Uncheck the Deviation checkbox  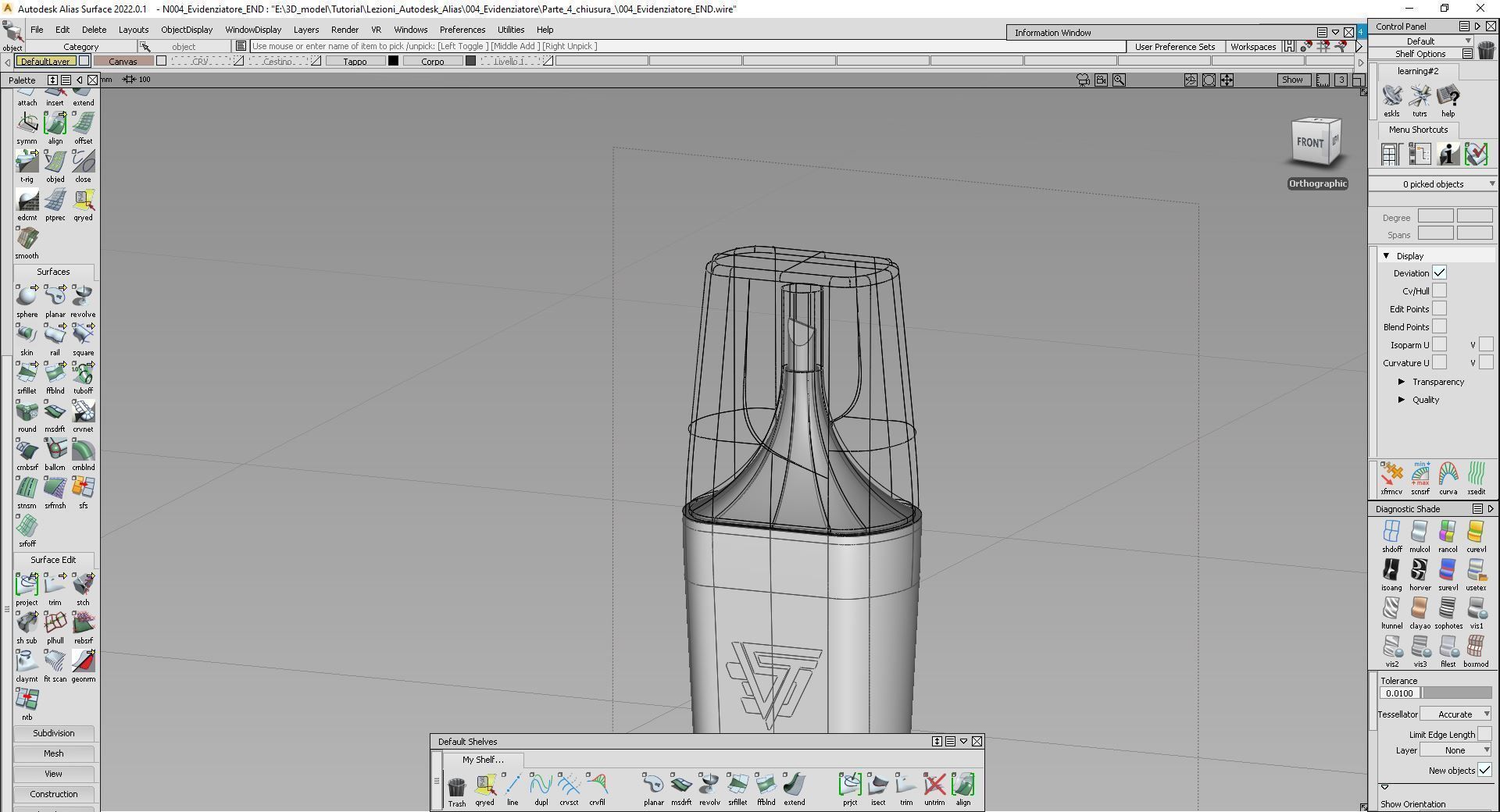coord(1439,272)
